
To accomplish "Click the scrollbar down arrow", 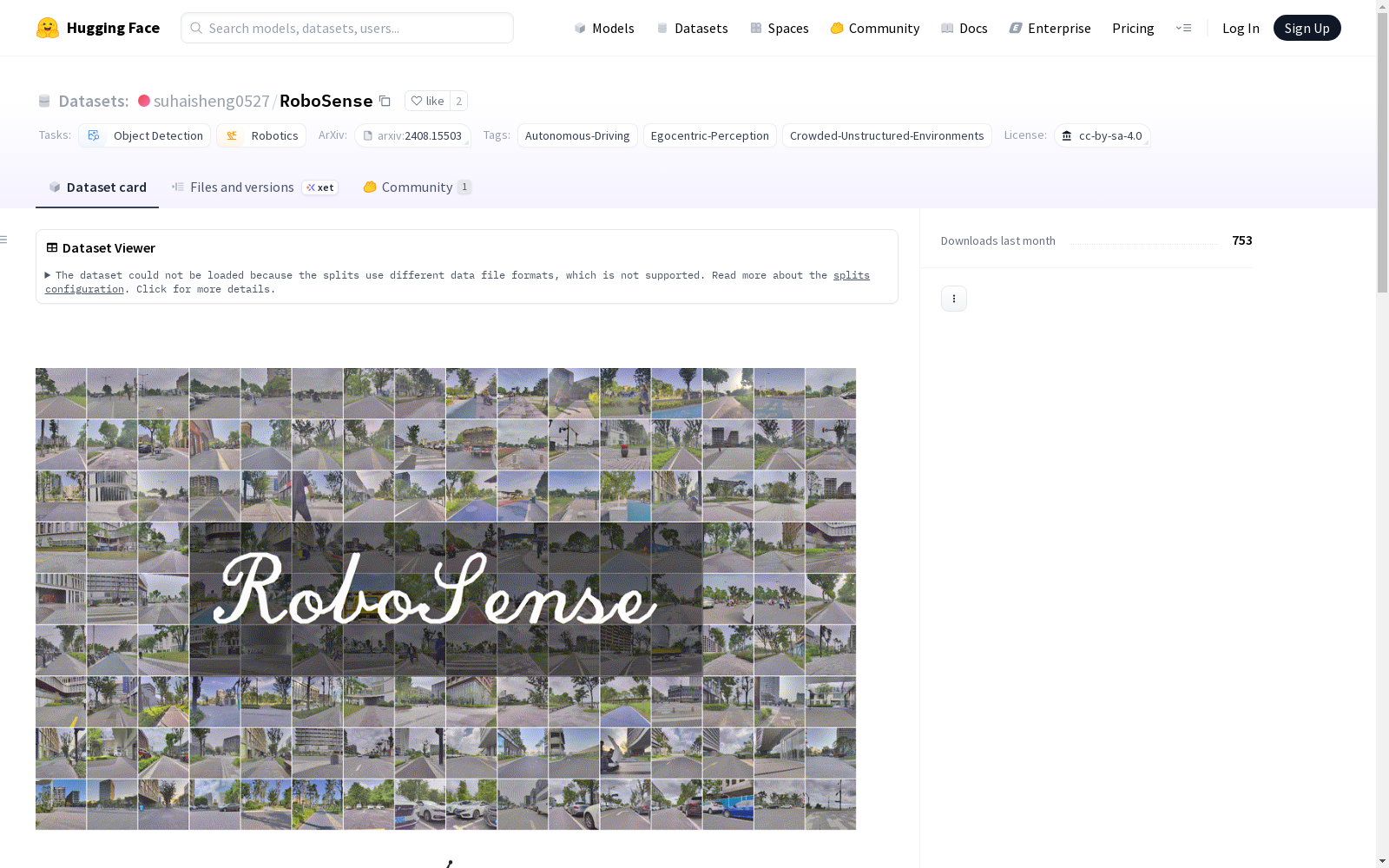I will pyautogui.click(x=1382, y=861).
